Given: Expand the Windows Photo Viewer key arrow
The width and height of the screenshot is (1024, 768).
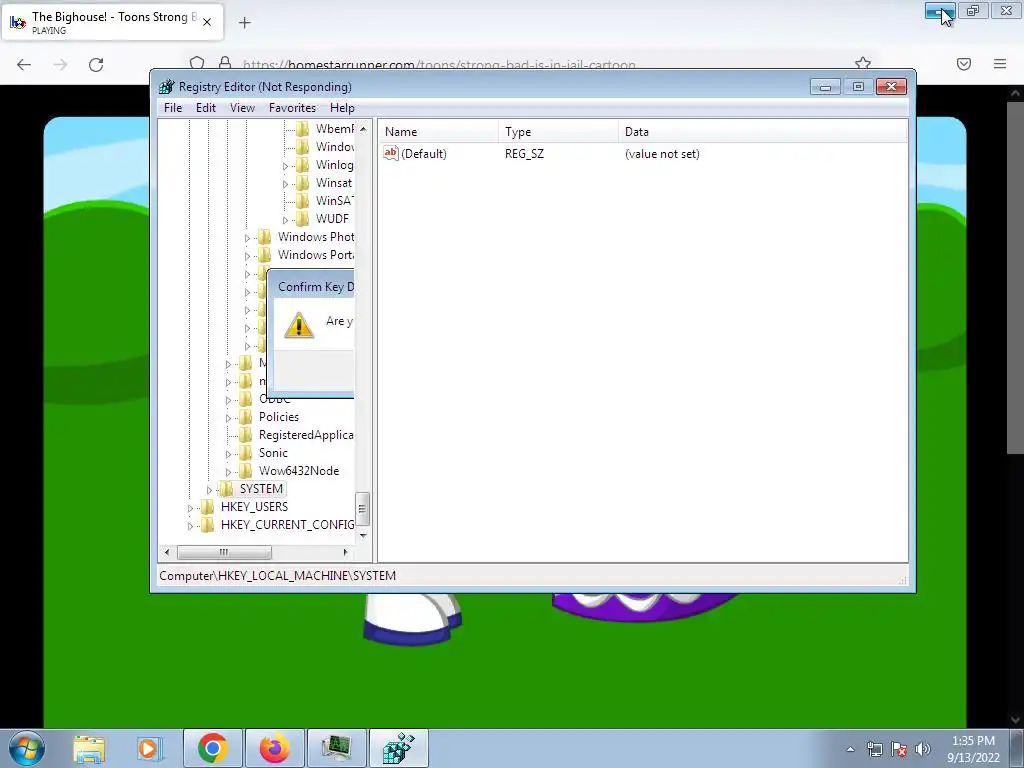Looking at the screenshot, I should pos(247,238).
